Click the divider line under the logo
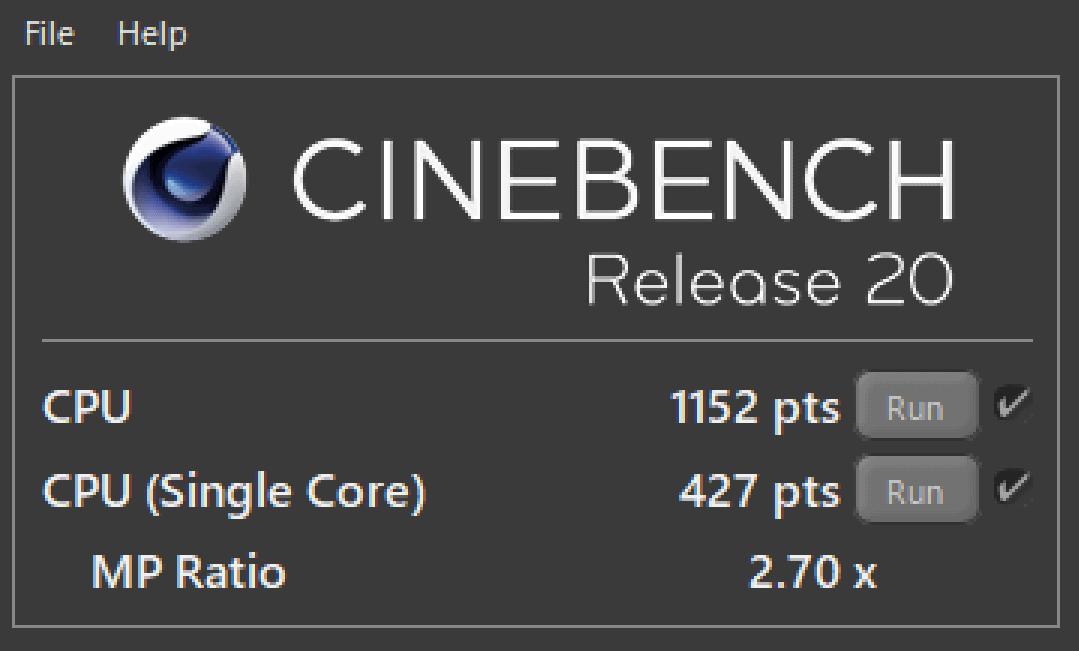The height and width of the screenshot is (651, 1079). 537,340
